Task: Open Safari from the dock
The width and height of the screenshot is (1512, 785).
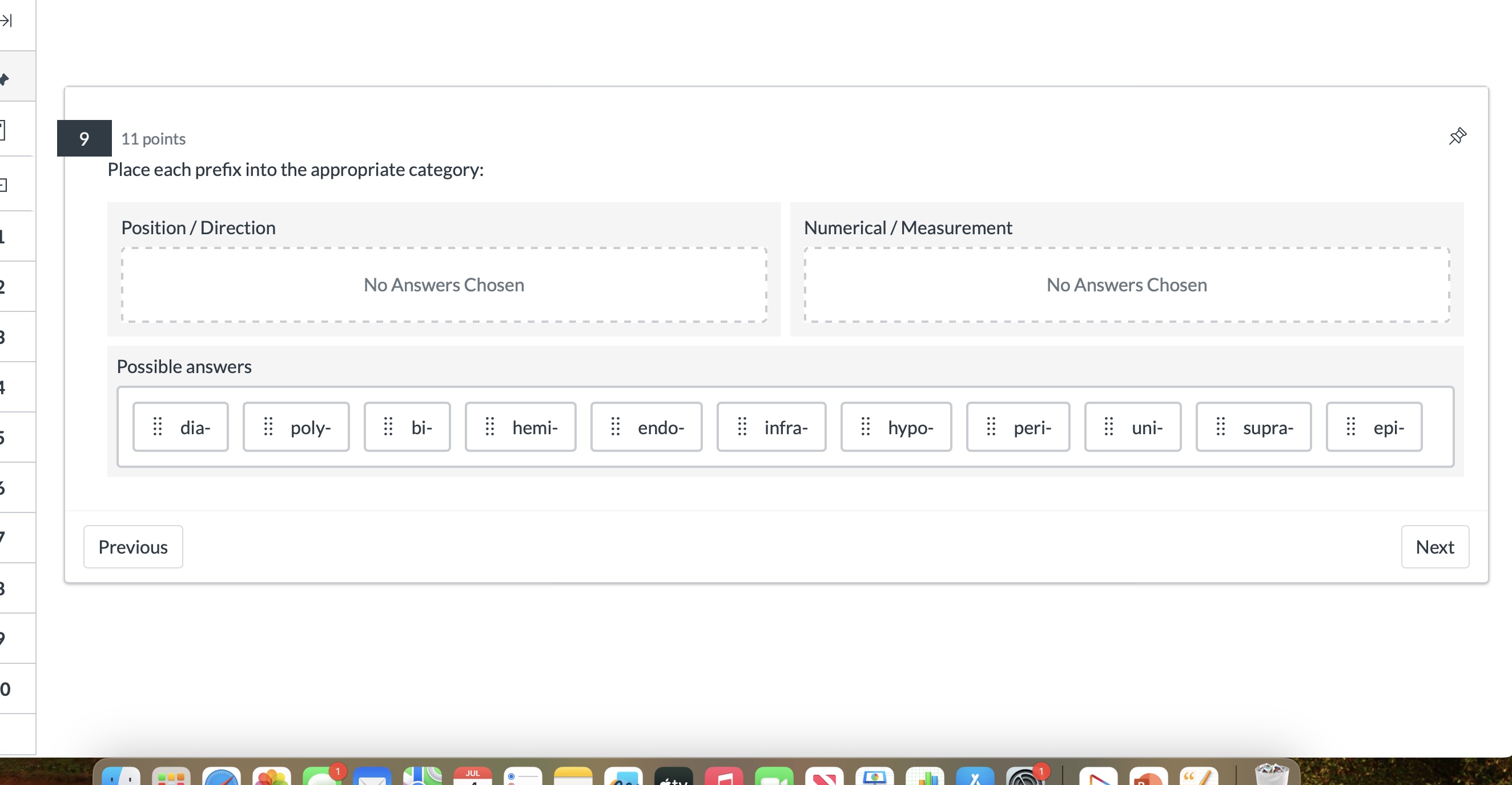Action: click(222, 777)
